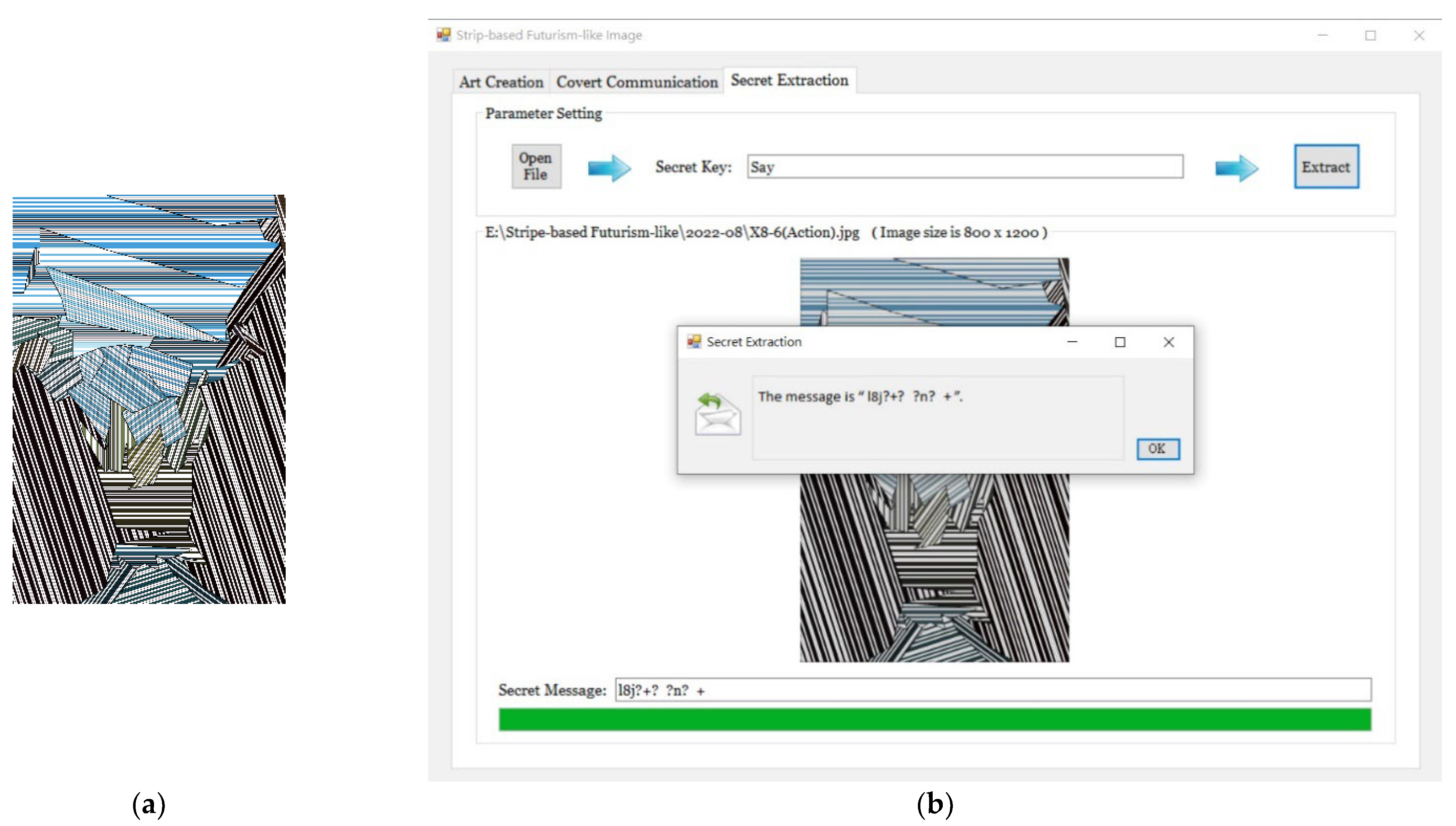
Task: Click the futurism-like art image (a)
Action: pos(149,399)
